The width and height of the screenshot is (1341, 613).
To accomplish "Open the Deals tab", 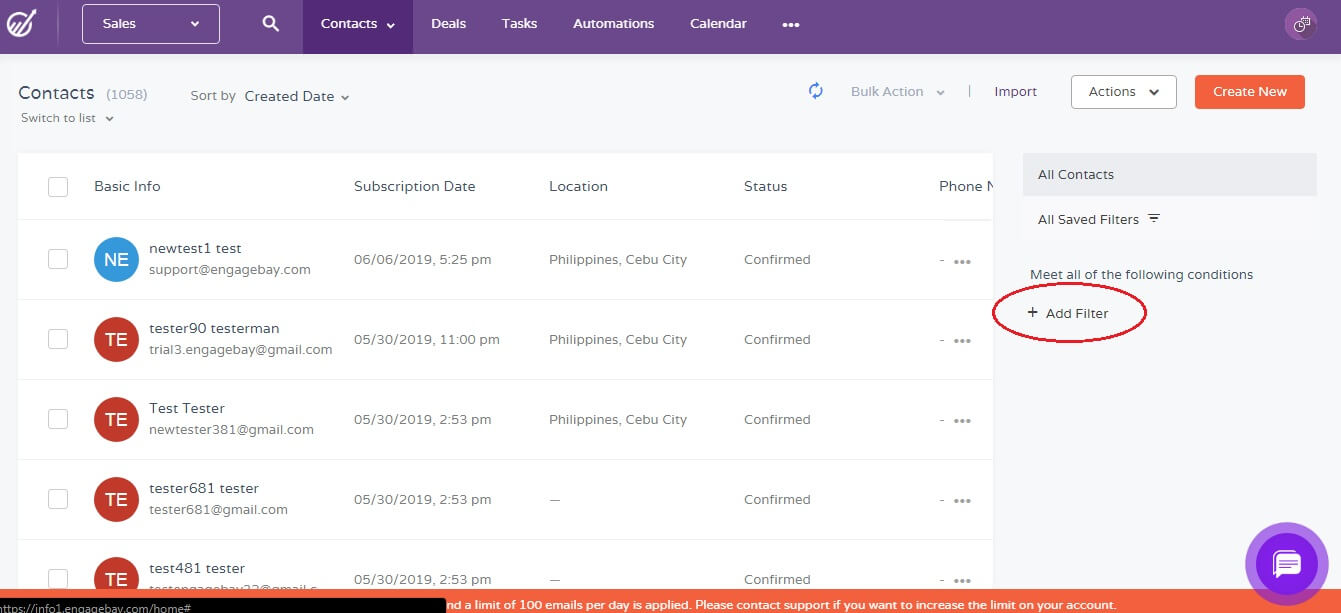I will pos(448,24).
